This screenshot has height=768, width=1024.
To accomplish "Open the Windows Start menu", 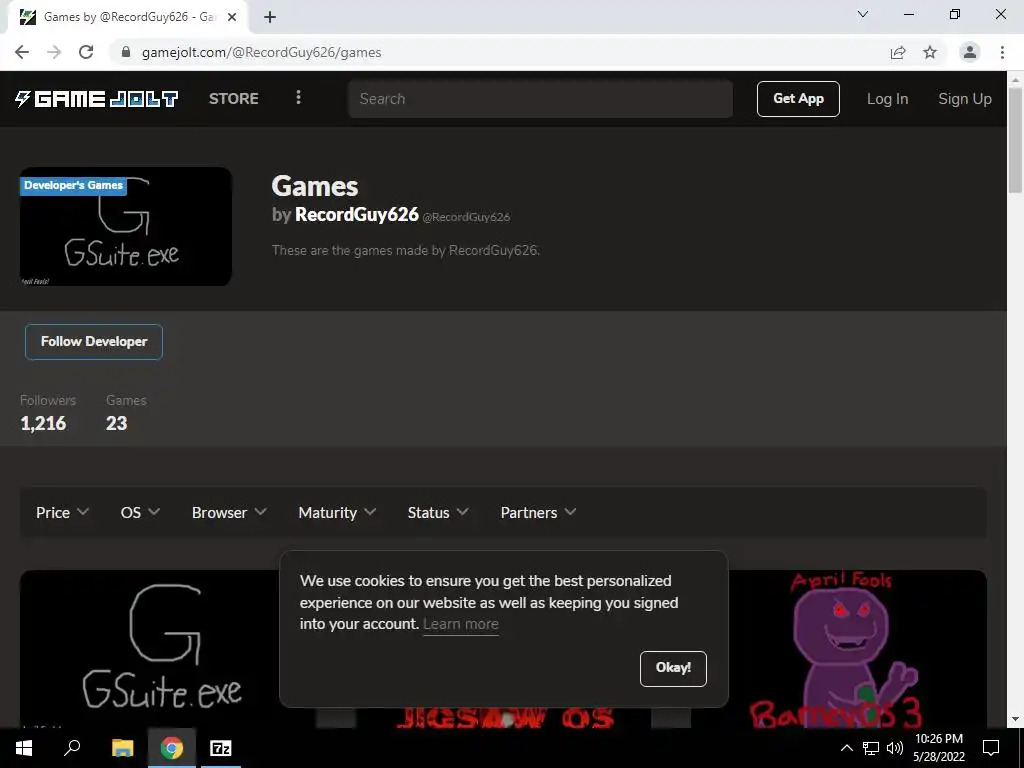I will click(x=24, y=748).
